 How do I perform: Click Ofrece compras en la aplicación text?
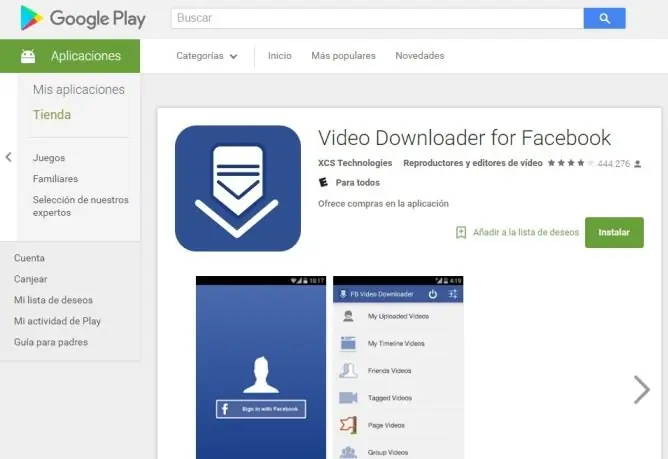click(x=383, y=204)
